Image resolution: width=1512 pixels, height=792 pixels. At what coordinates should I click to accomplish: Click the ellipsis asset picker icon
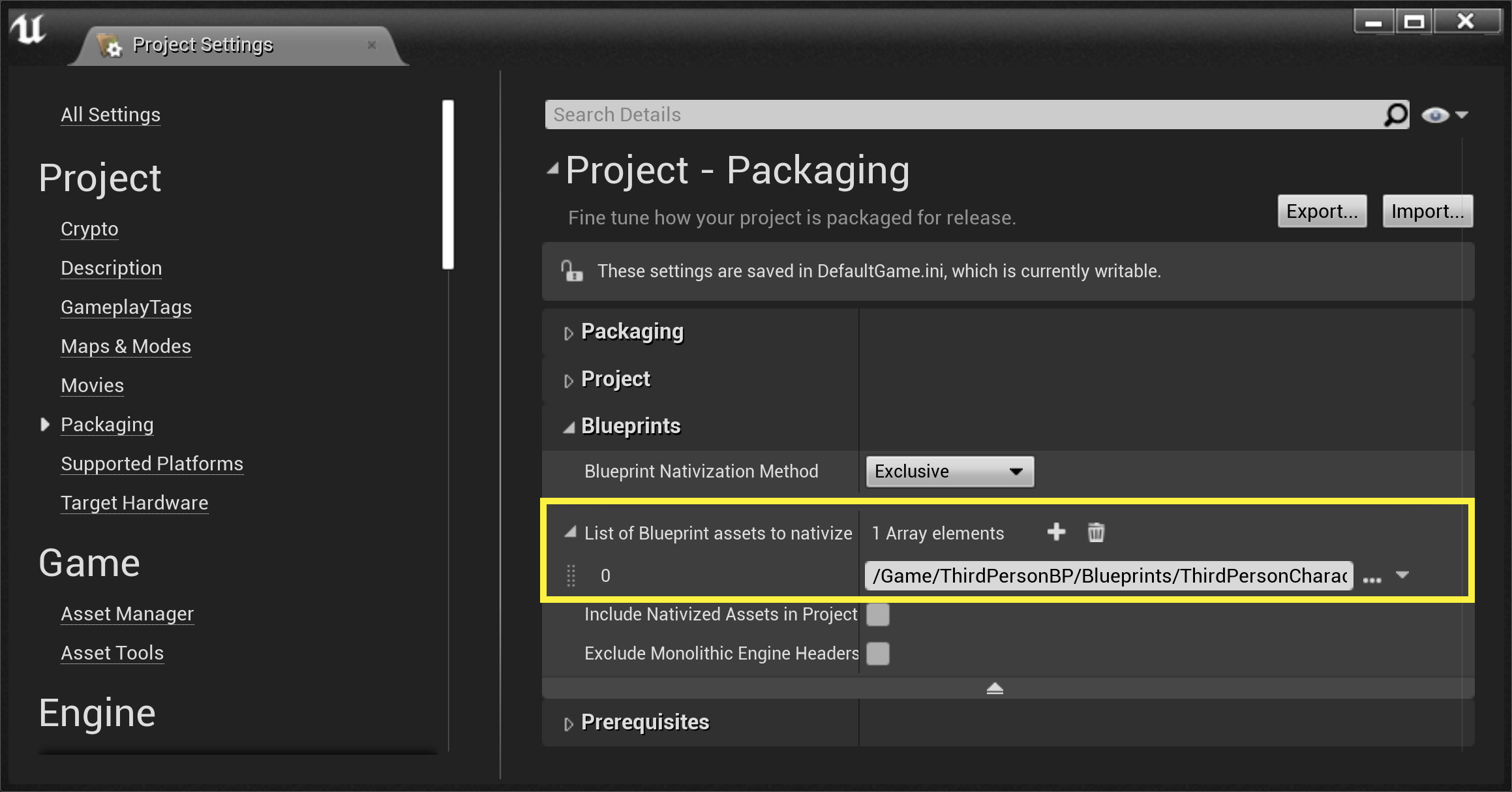tap(1372, 578)
